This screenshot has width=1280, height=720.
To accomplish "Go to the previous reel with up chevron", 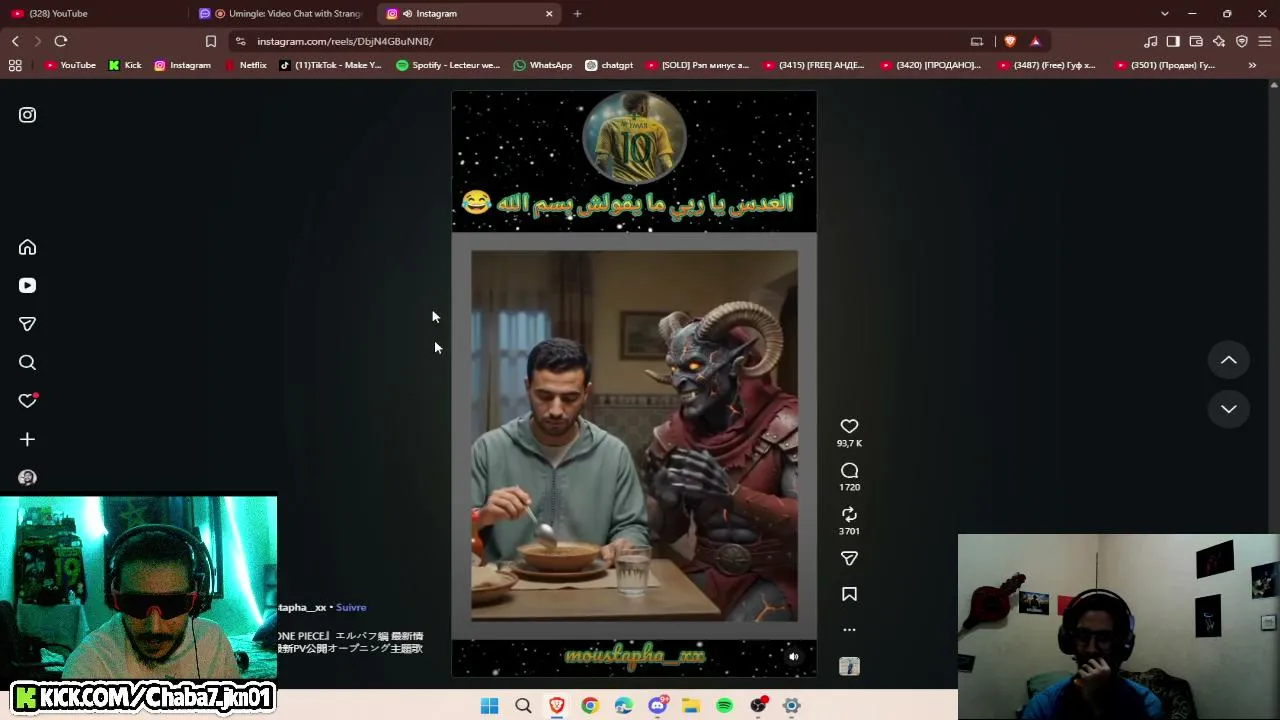I will point(1229,360).
